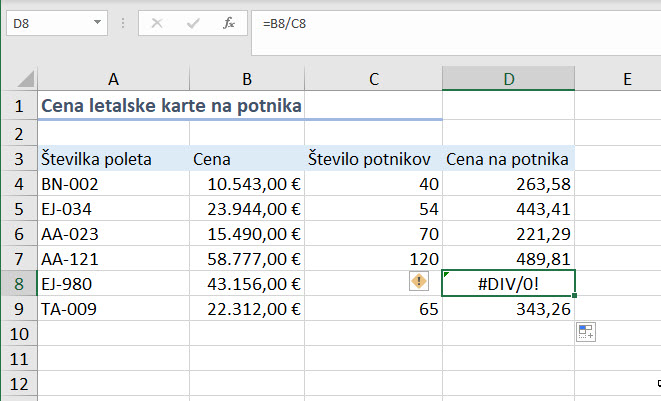Click header cell 'Cena'

tap(247, 159)
